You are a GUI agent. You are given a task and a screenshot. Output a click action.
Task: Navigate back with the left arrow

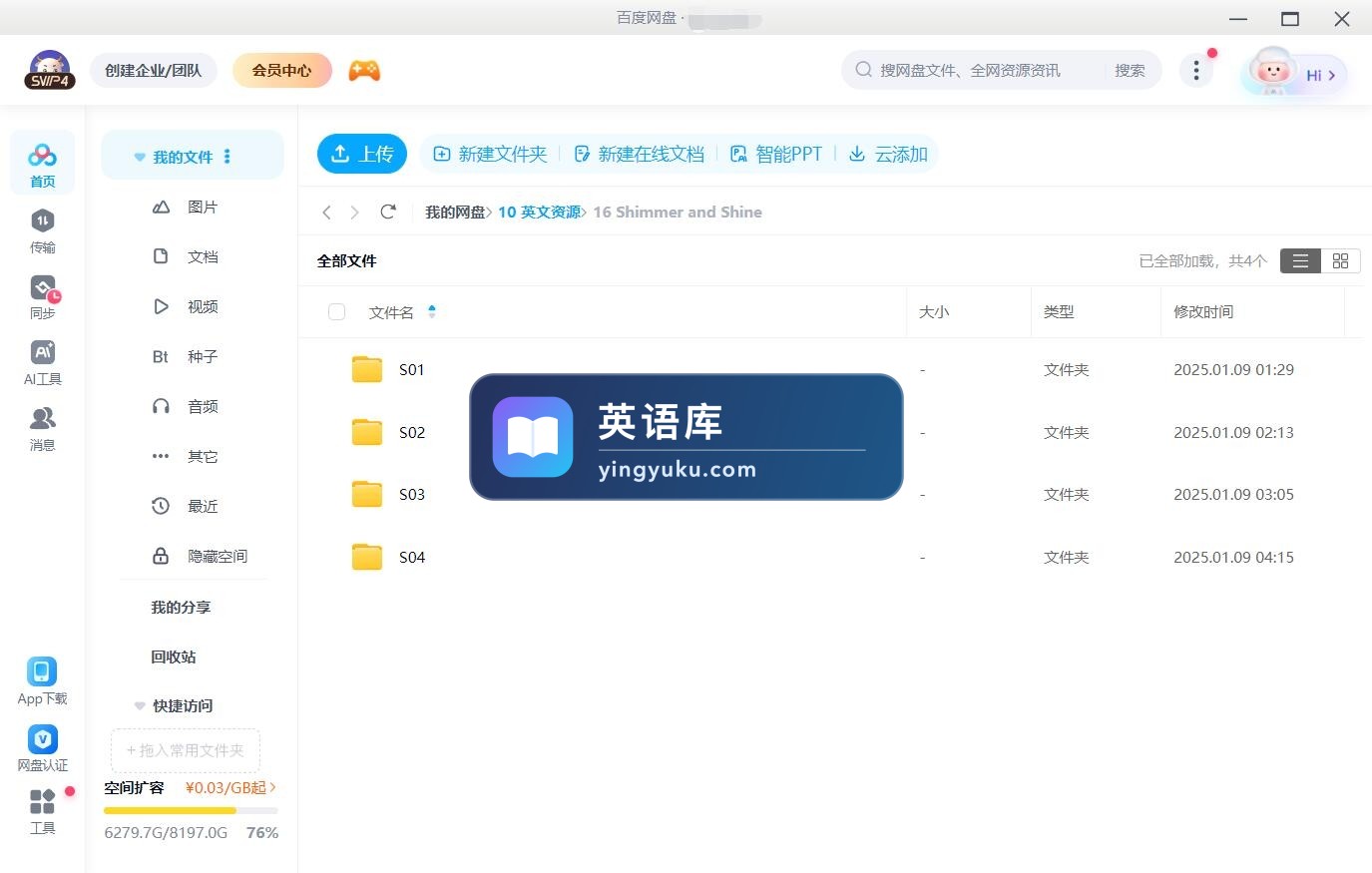[326, 212]
